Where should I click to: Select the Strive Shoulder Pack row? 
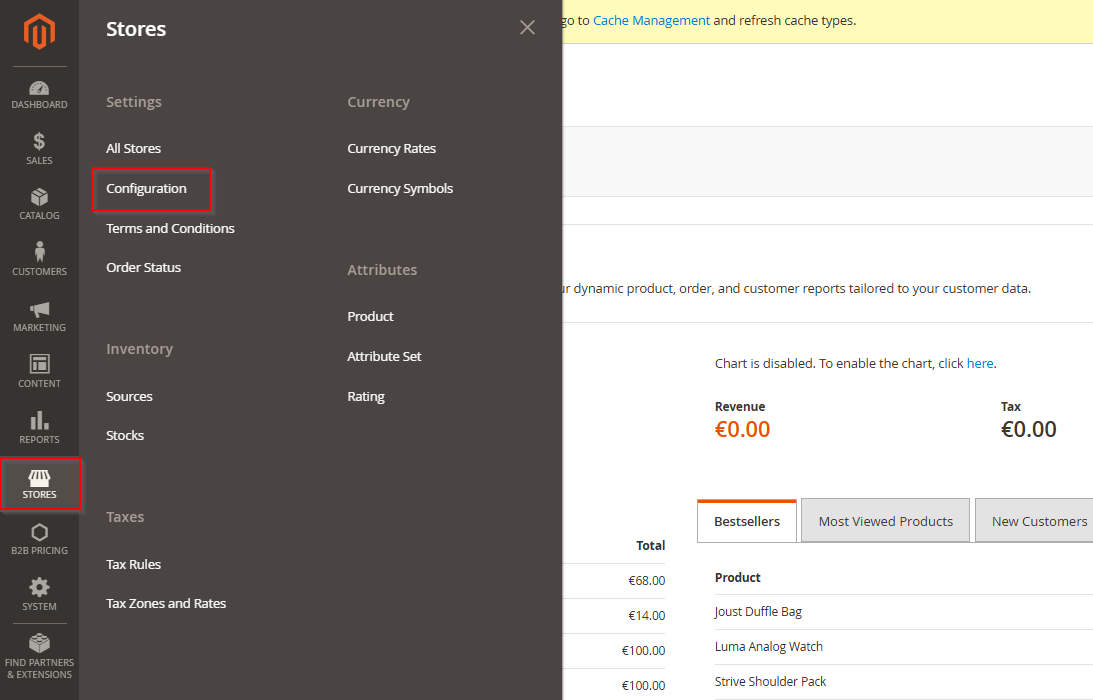tap(903, 681)
